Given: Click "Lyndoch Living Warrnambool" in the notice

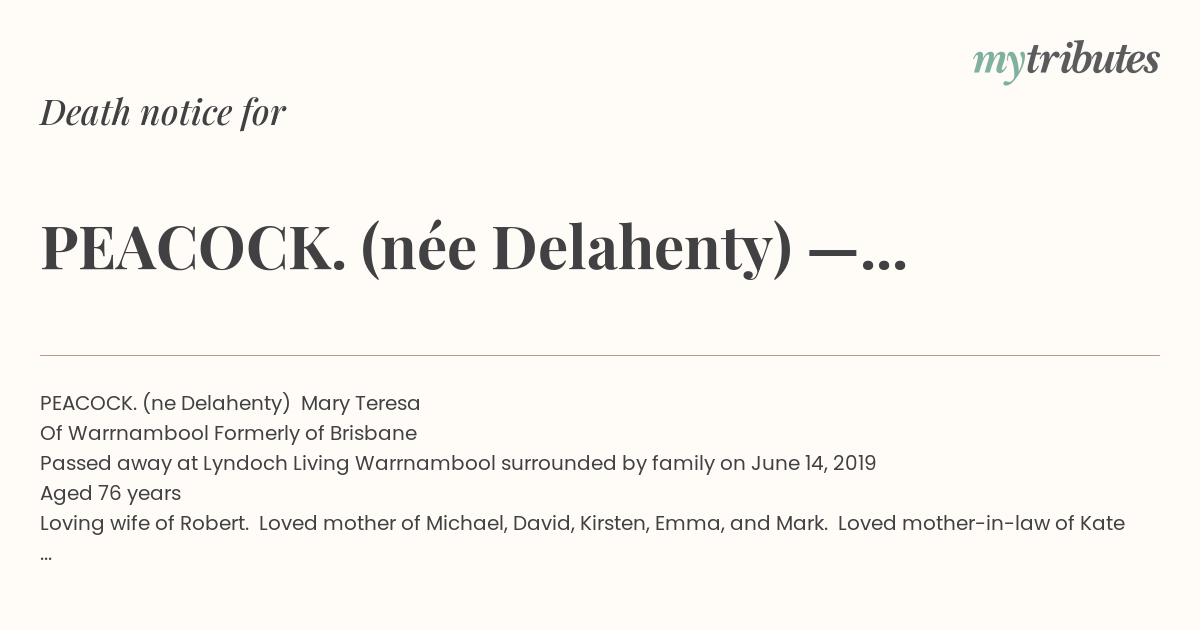Looking at the screenshot, I should pyautogui.click(x=349, y=463).
